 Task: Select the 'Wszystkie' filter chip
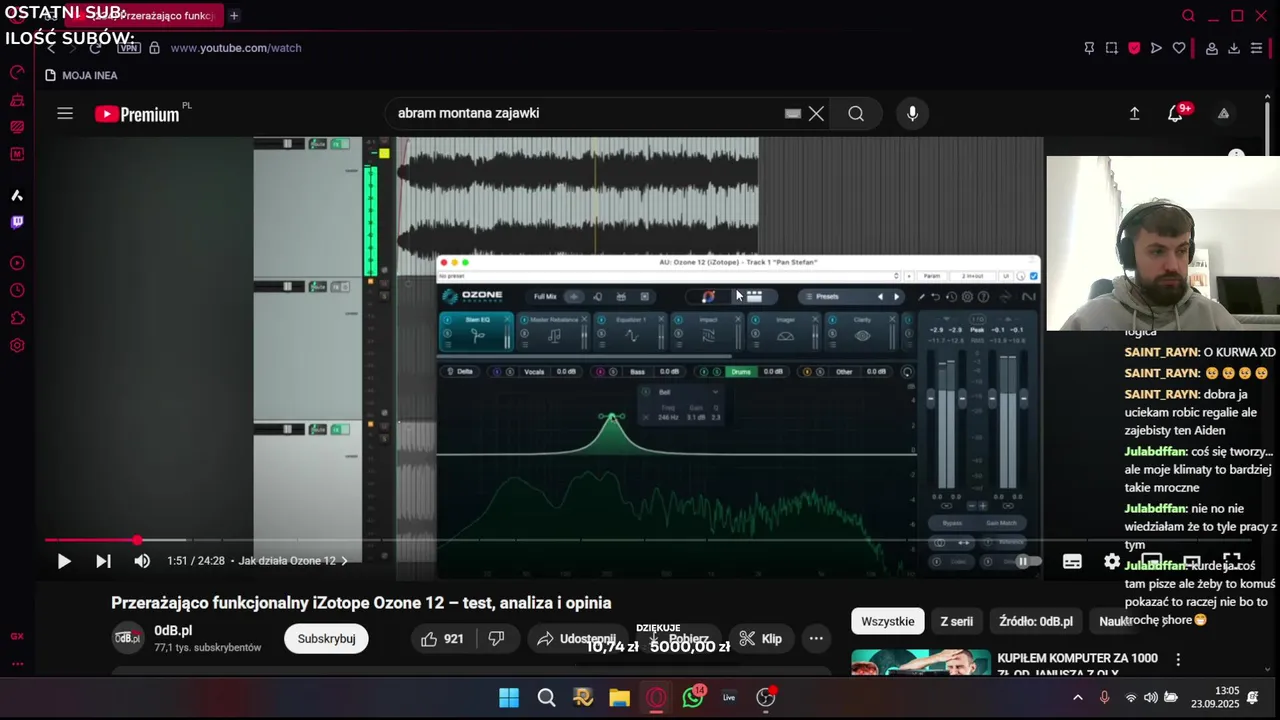[888, 621]
